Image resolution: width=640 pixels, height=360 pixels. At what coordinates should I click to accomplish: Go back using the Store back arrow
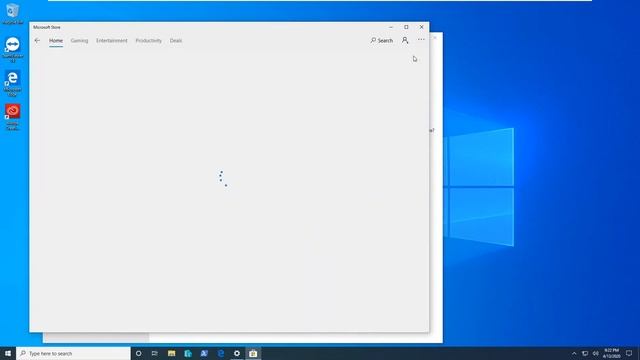click(x=37, y=40)
